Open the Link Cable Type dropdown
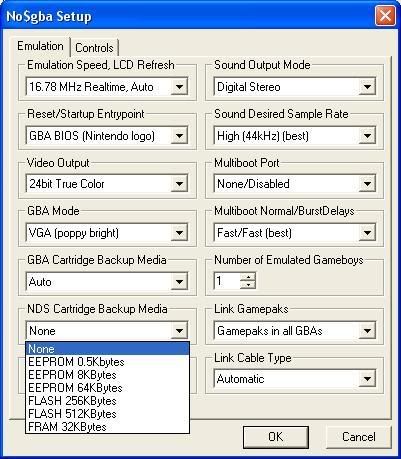 [367, 379]
